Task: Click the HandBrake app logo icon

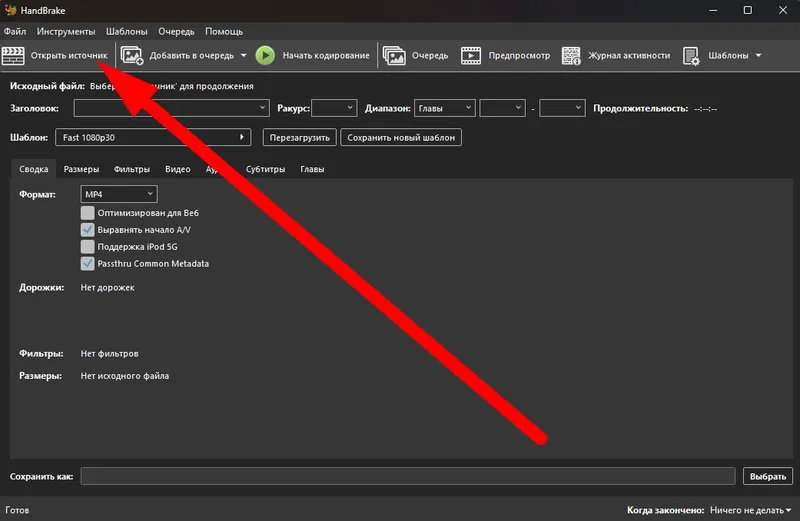Action: pyautogui.click(x=10, y=10)
